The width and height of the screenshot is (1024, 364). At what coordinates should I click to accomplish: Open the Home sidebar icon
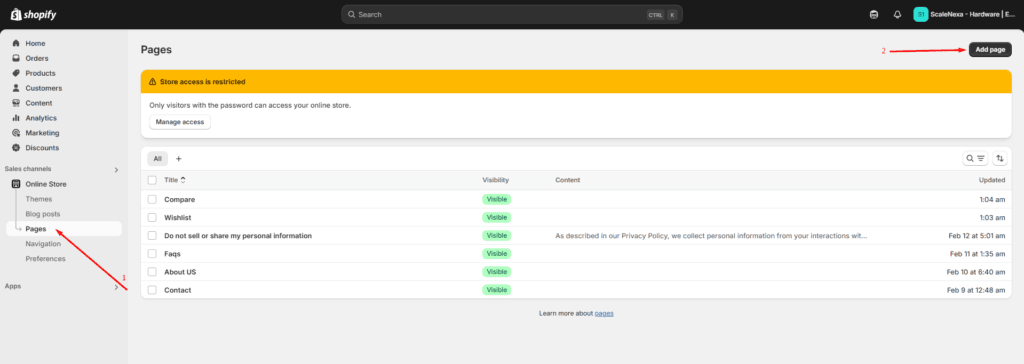pyautogui.click(x=16, y=43)
